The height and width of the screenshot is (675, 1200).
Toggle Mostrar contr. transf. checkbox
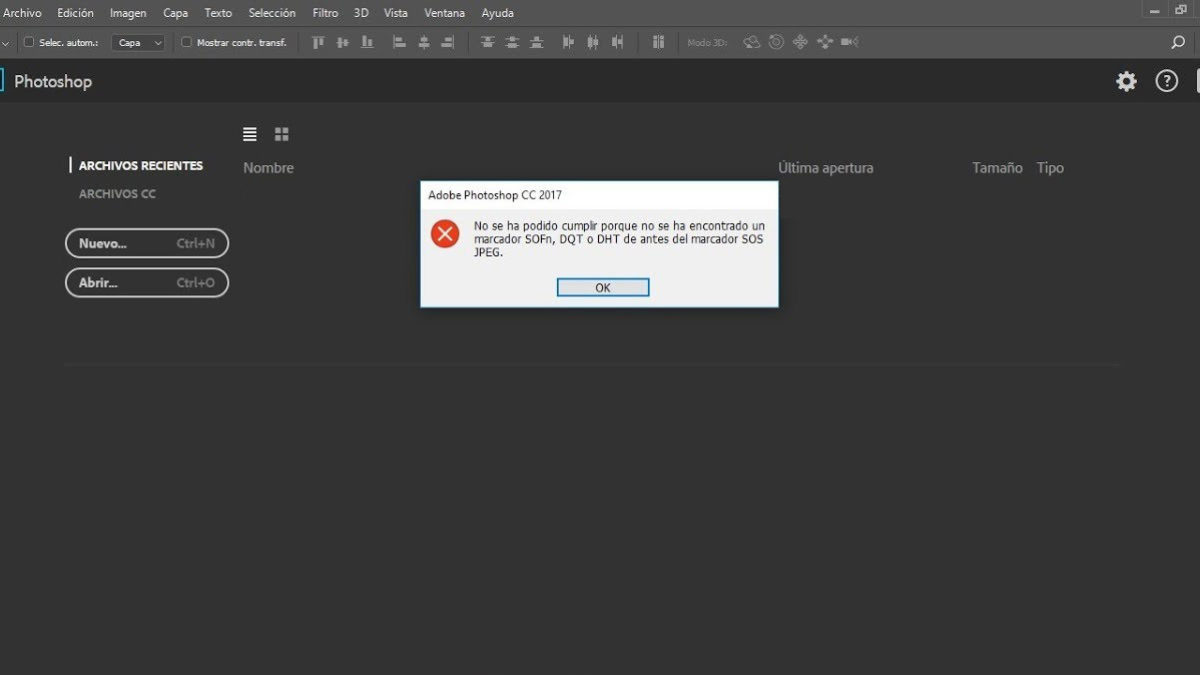click(187, 42)
